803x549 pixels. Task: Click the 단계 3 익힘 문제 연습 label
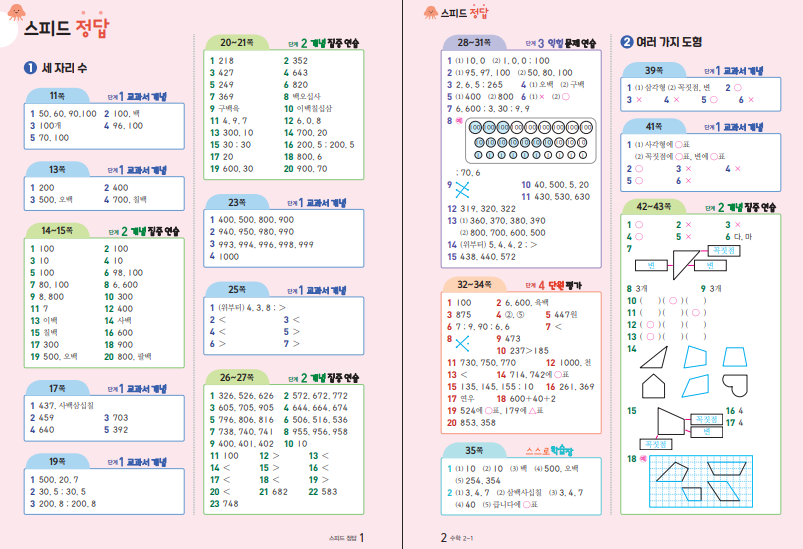pyautogui.click(x=560, y=44)
